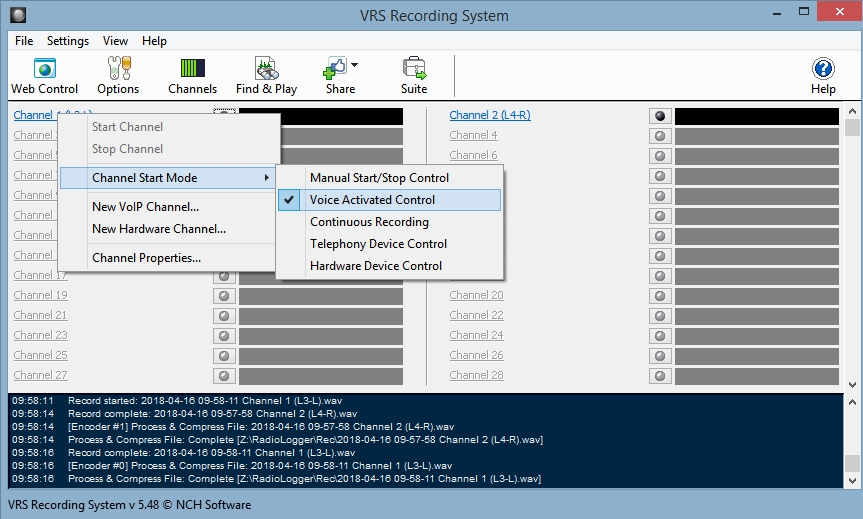Open the Channel 20 link
Screen dimensions: 863x519
click(476, 295)
